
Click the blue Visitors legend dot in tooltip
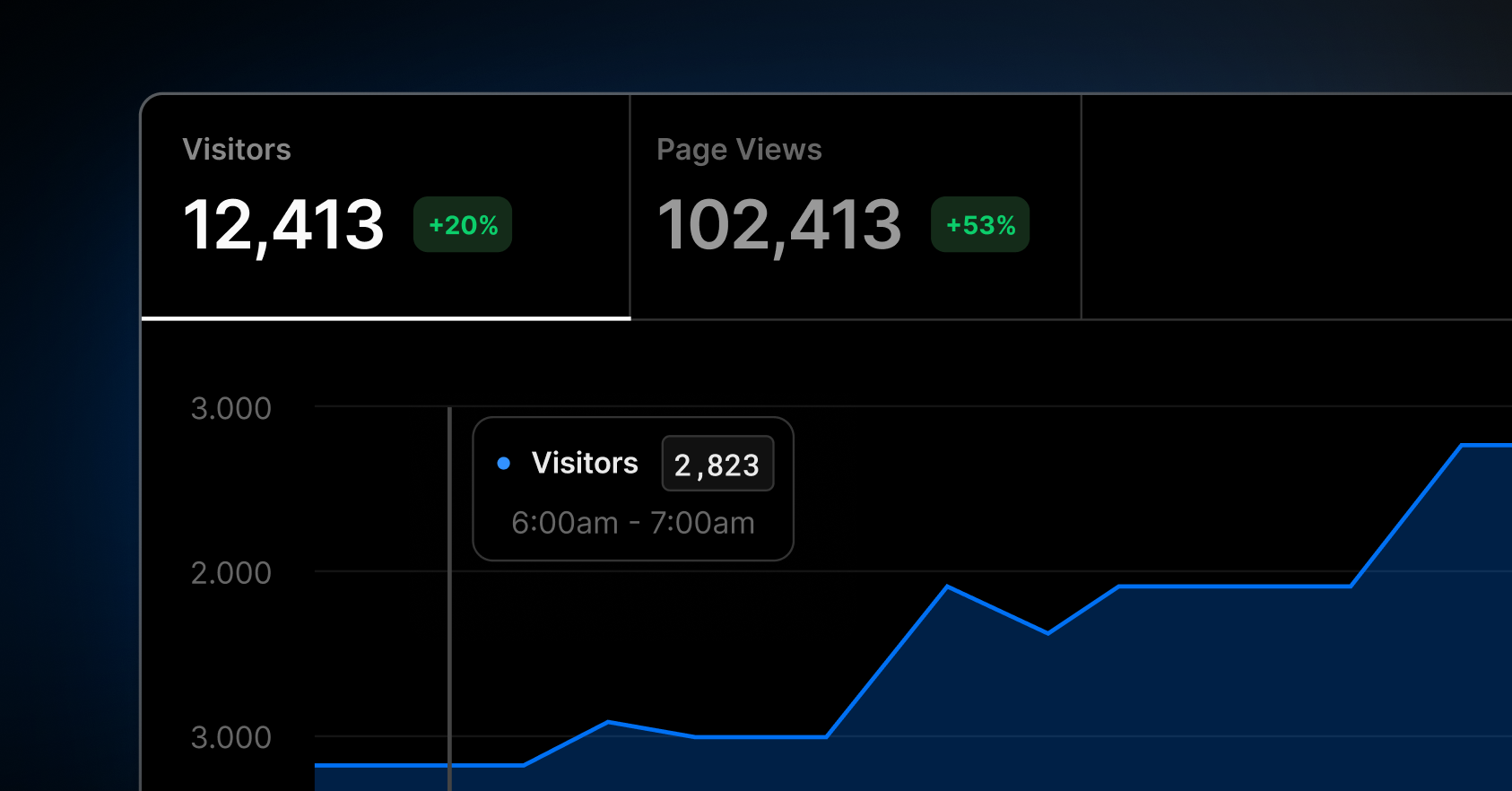click(x=504, y=464)
